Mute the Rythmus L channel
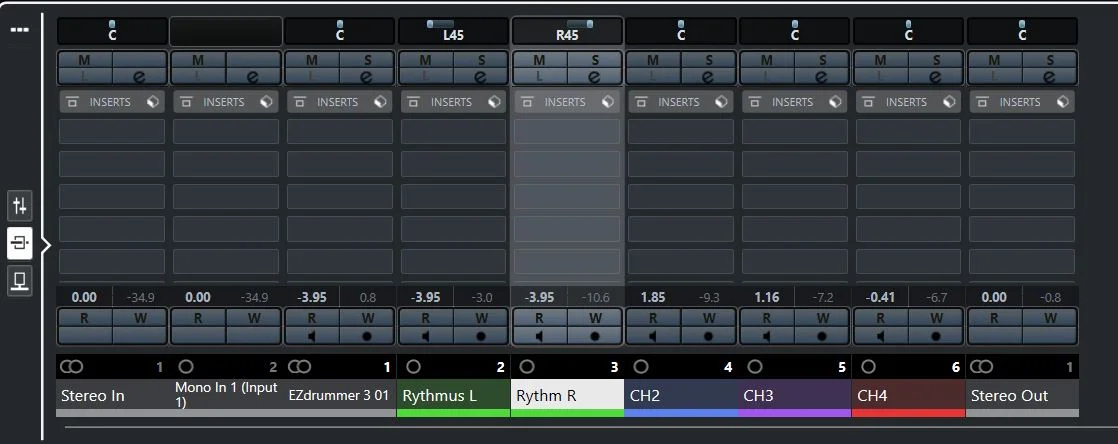Screen dimensions: 1118x444 point(425,60)
